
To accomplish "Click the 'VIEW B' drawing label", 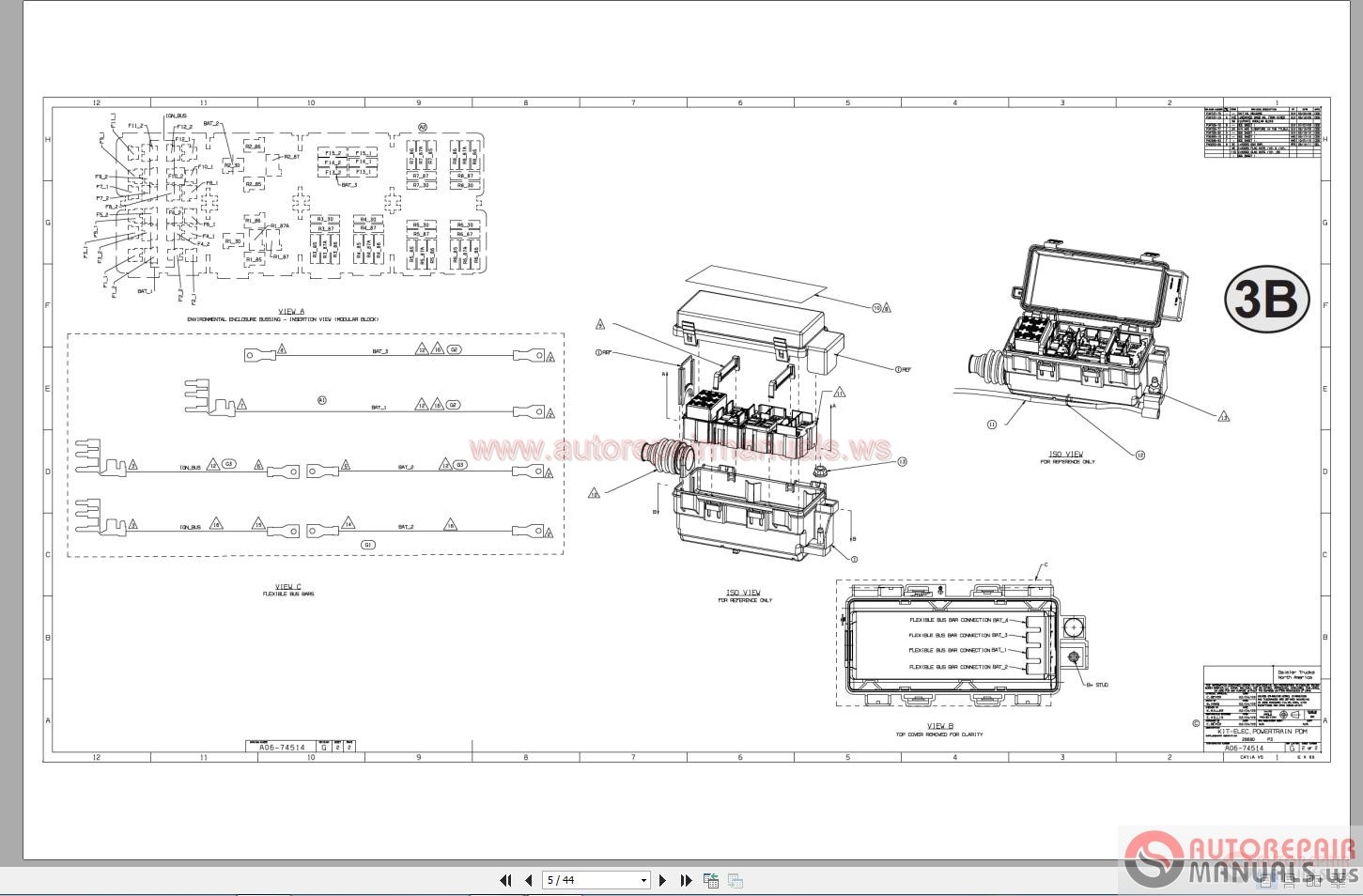I will (x=940, y=726).
